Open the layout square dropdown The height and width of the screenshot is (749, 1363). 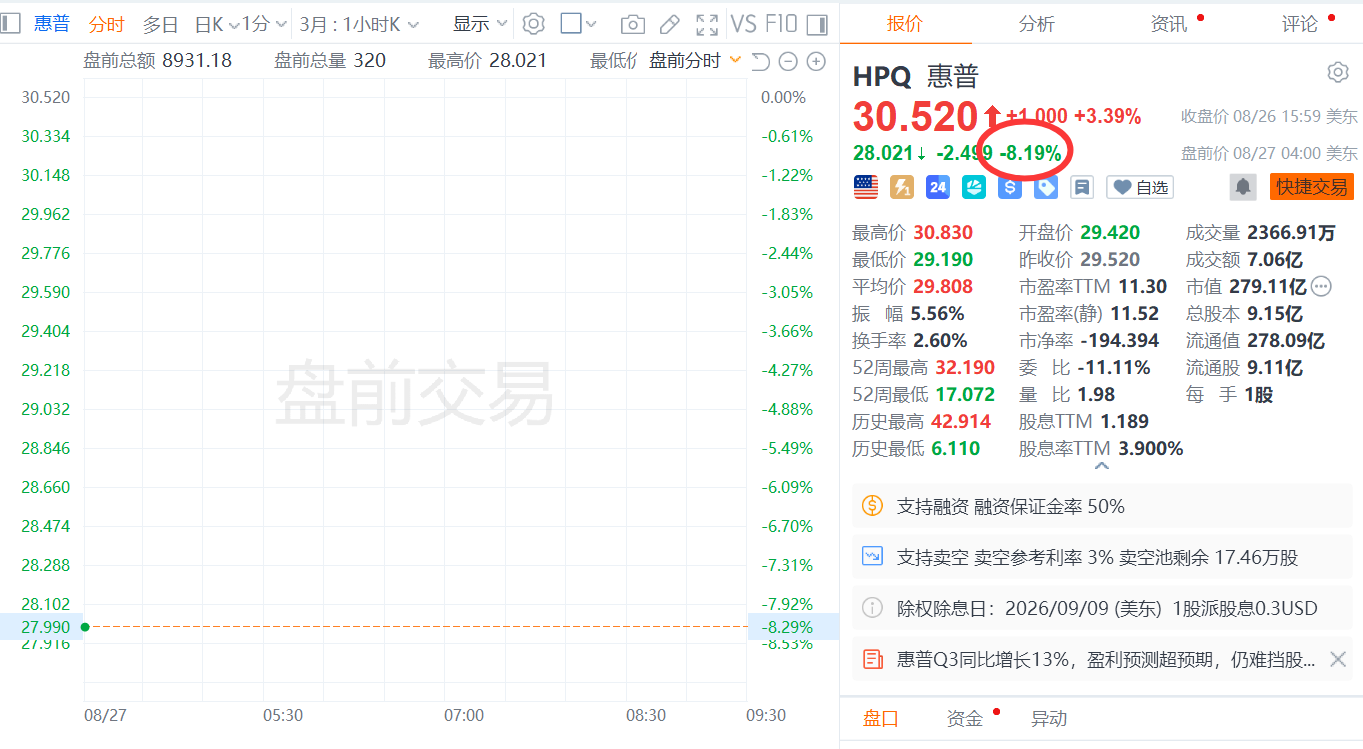point(578,24)
